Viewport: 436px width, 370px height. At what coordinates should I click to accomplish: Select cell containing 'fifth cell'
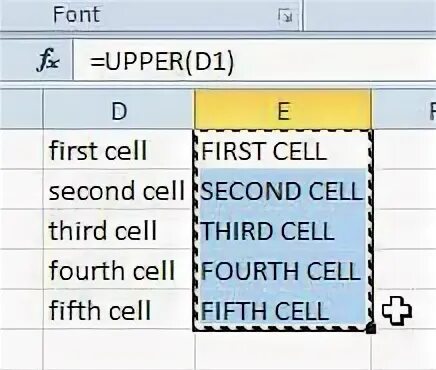point(119,310)
